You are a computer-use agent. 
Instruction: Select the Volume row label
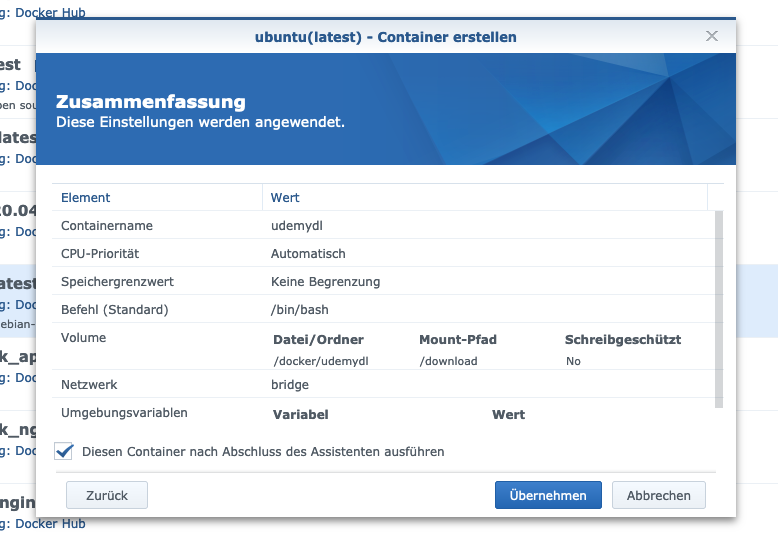(x=83, y=338)
